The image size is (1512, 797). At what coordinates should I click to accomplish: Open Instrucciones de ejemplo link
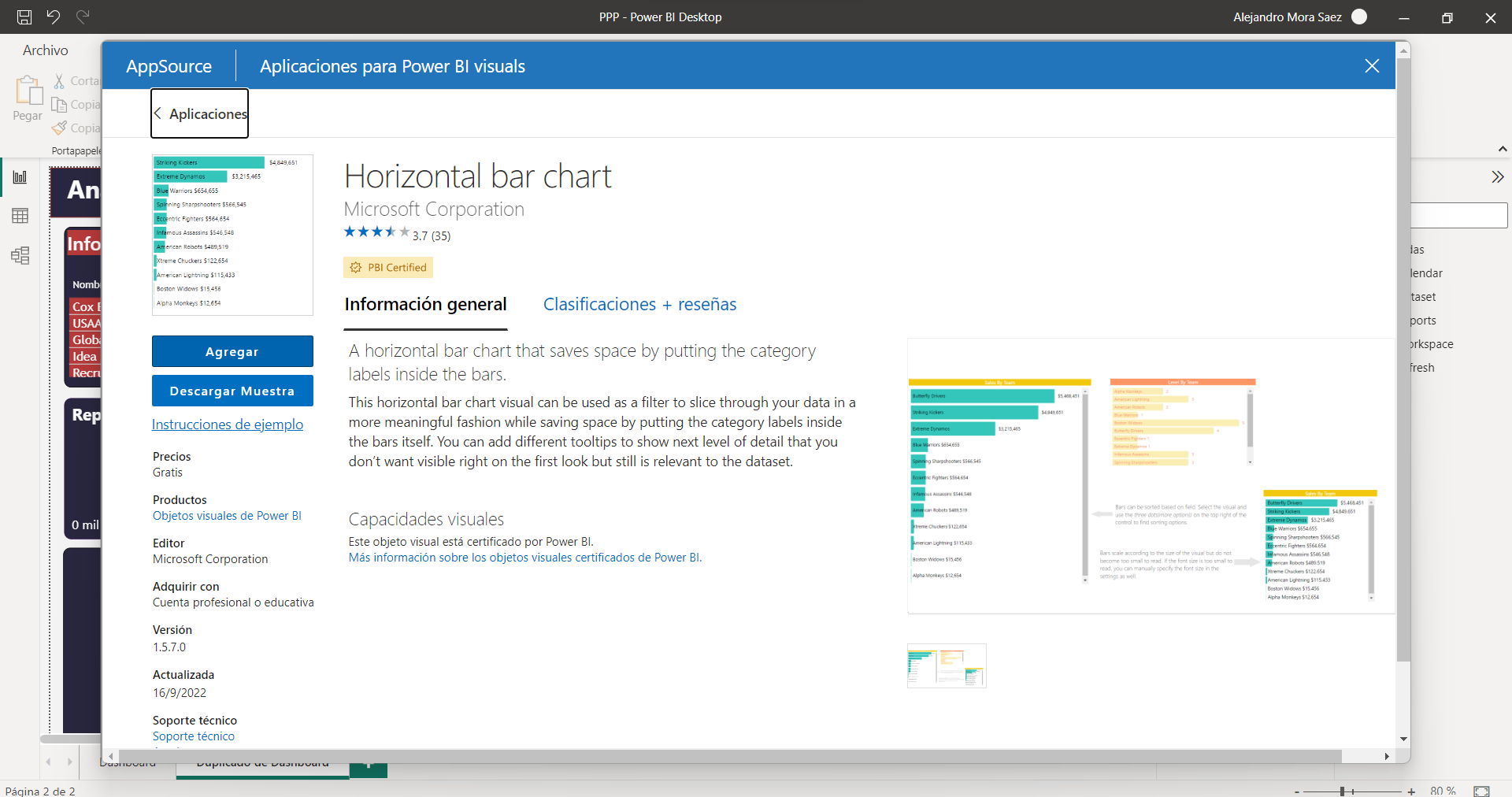(x=228, y=424)
